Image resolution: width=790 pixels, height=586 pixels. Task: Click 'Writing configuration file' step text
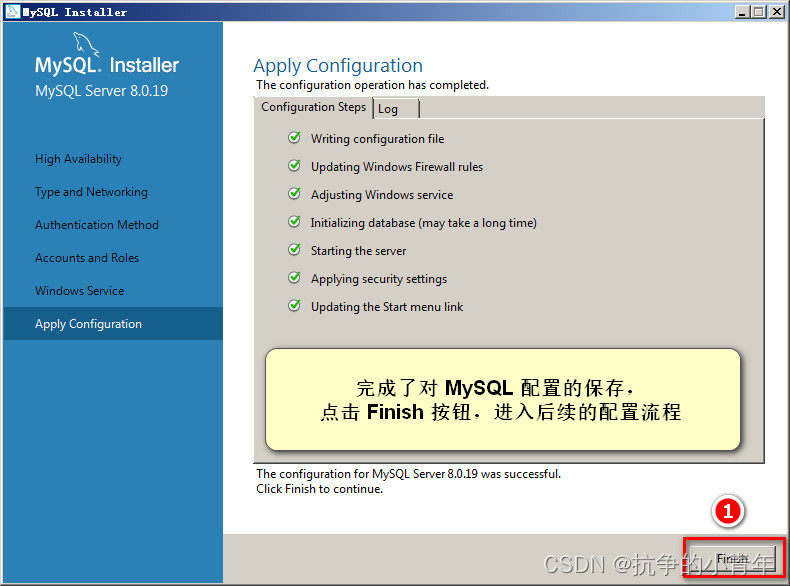[377, 139]
